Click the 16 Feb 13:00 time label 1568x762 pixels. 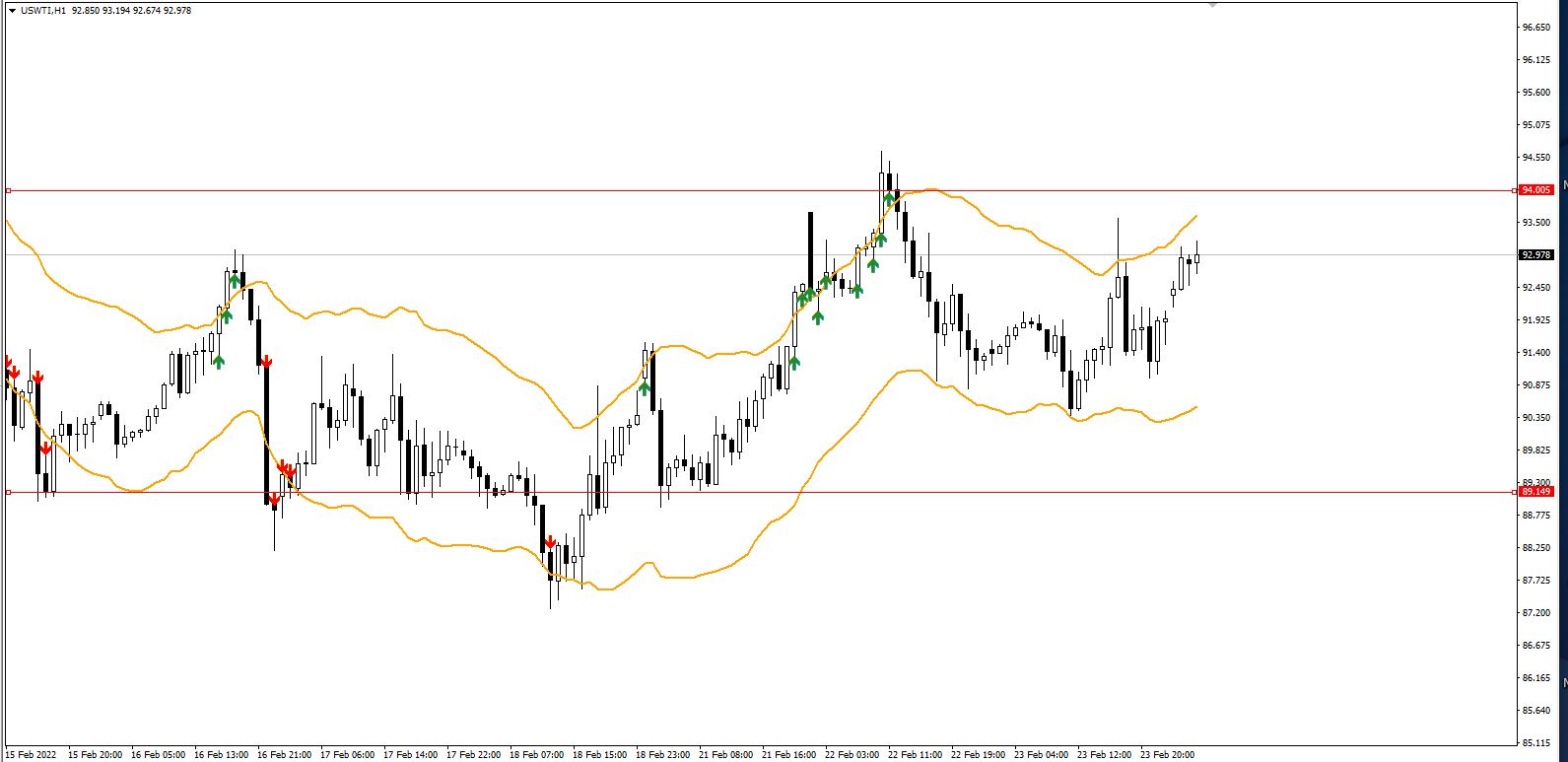click(x=222, y=755)
